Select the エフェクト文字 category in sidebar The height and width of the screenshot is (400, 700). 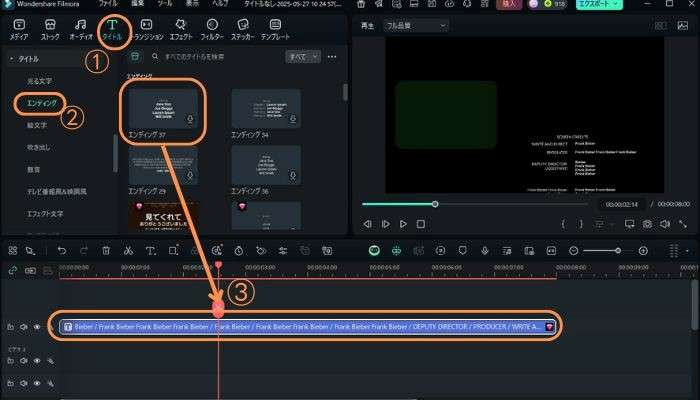click(x=45, y=214)
